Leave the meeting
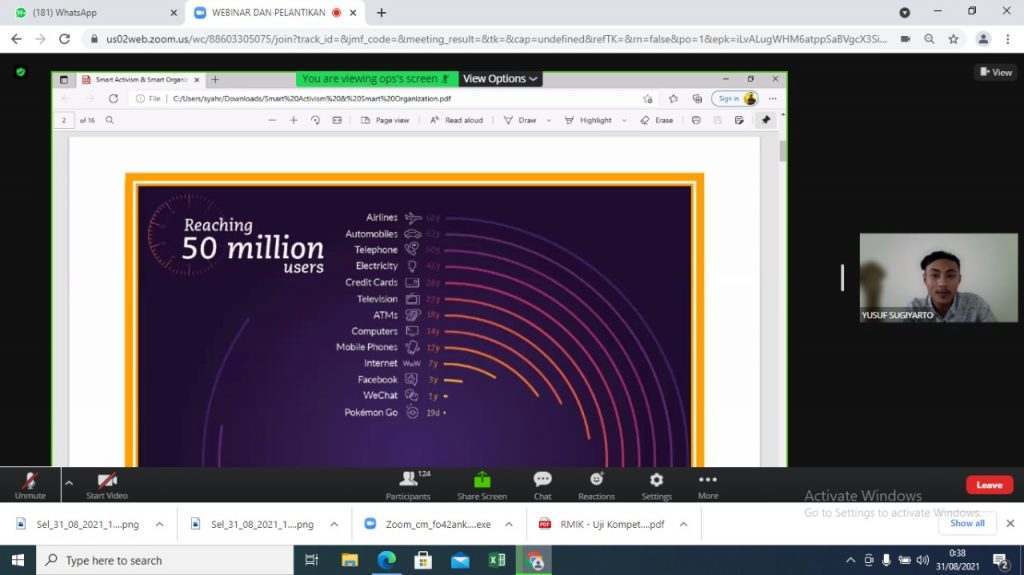Image resolution: width=1024 pixels, height=575 pixels. pyautogui.click(x=989, y=485)
